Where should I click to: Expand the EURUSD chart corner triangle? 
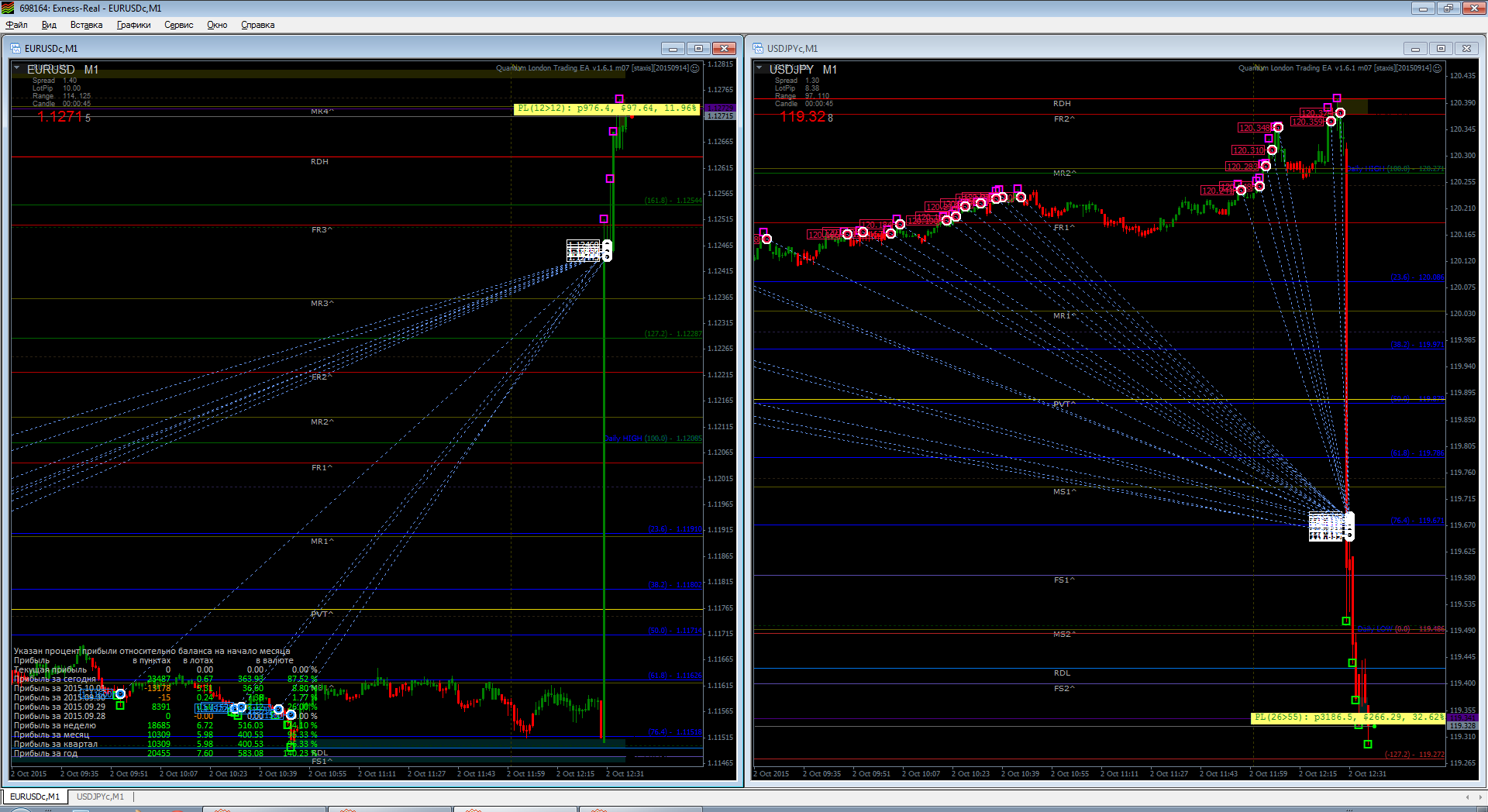click(16, 67)
